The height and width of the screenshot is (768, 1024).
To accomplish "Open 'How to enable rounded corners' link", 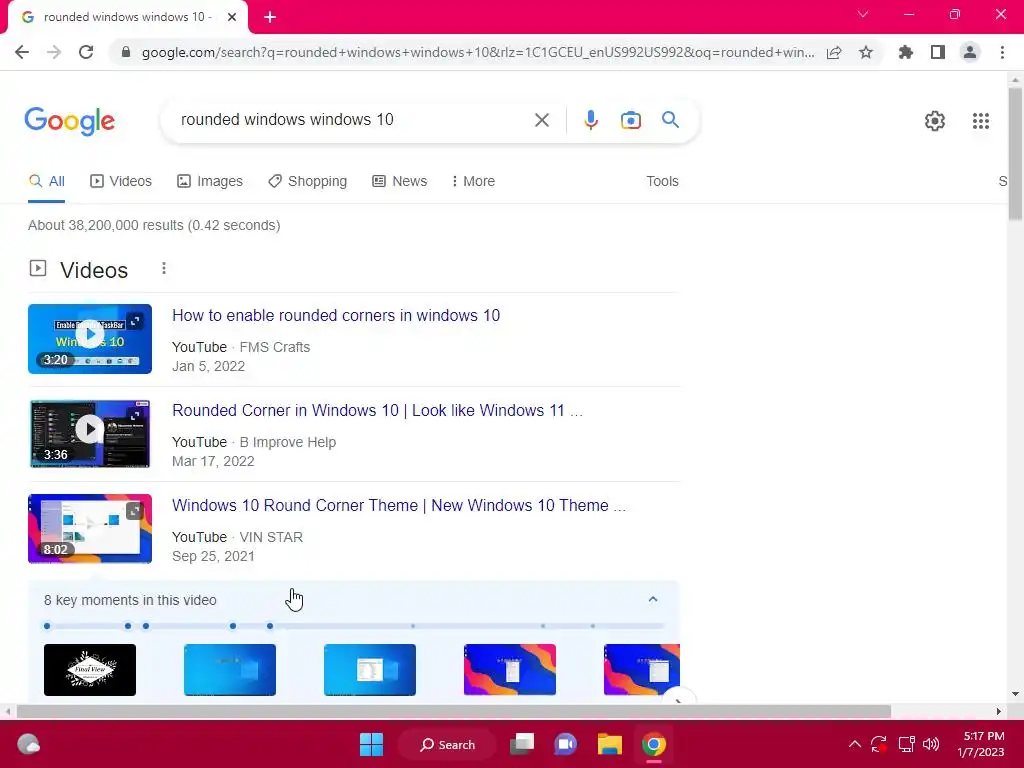I will click(x=336, y=315).
